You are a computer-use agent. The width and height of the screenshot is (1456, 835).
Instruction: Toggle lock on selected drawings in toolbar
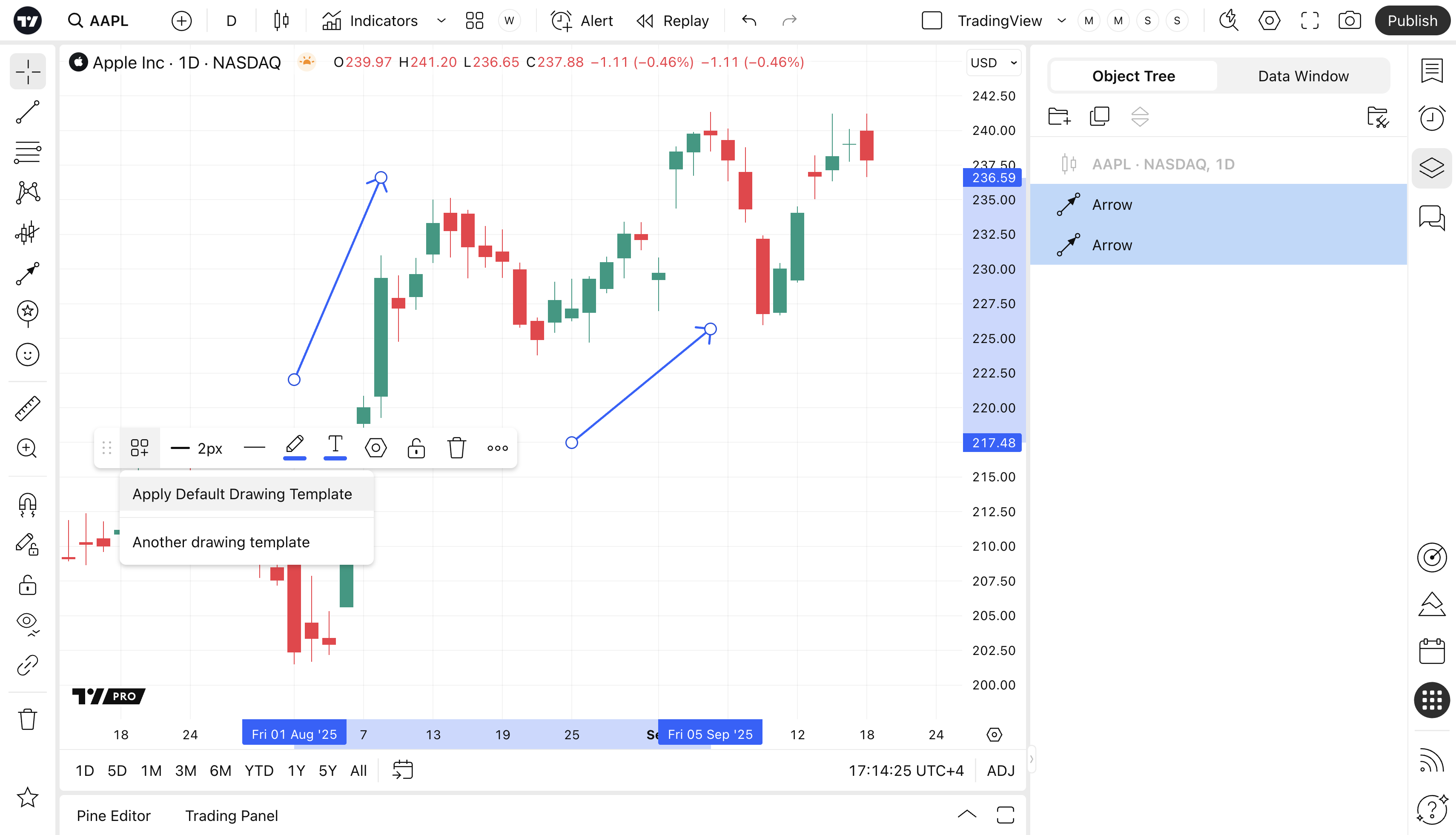(416, 448)
